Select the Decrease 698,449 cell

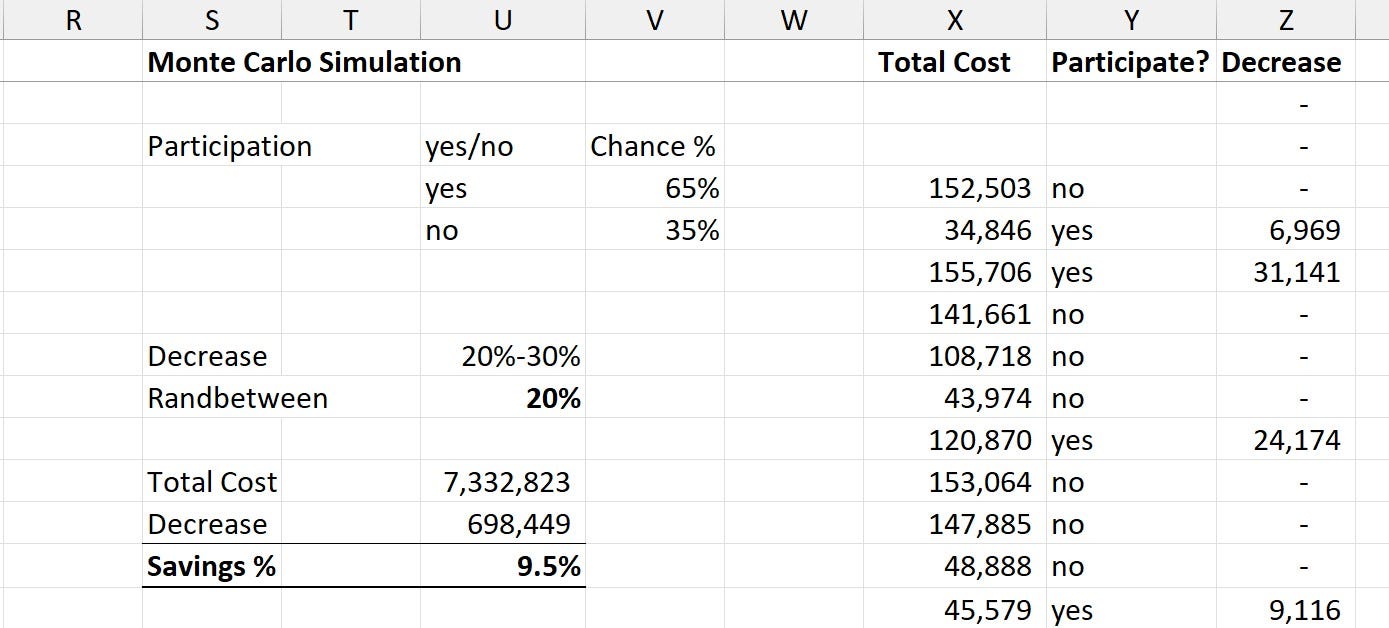click(x=503, y=524)
